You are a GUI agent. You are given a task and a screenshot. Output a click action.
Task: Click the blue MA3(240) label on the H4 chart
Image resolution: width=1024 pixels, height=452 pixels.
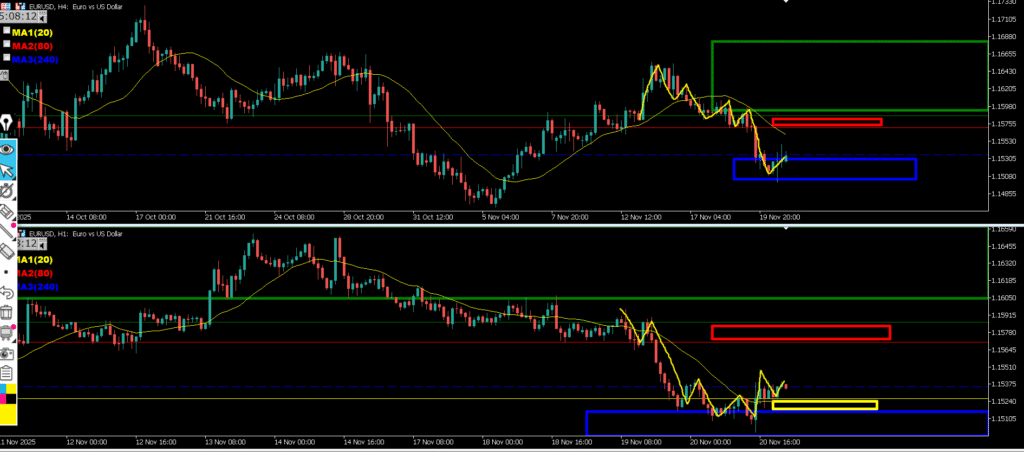click(x=35, y=59)
